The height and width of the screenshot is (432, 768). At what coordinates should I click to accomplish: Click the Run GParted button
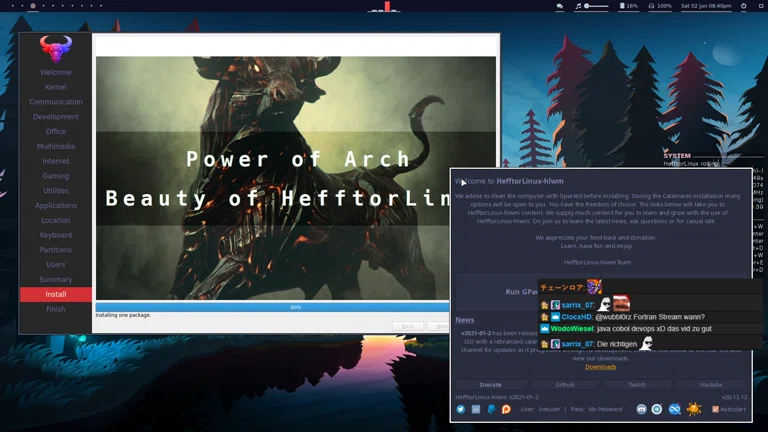[522, 291]
